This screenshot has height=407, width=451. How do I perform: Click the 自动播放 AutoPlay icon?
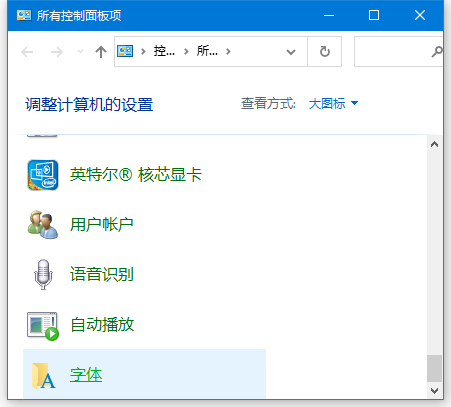pos(43,326)
